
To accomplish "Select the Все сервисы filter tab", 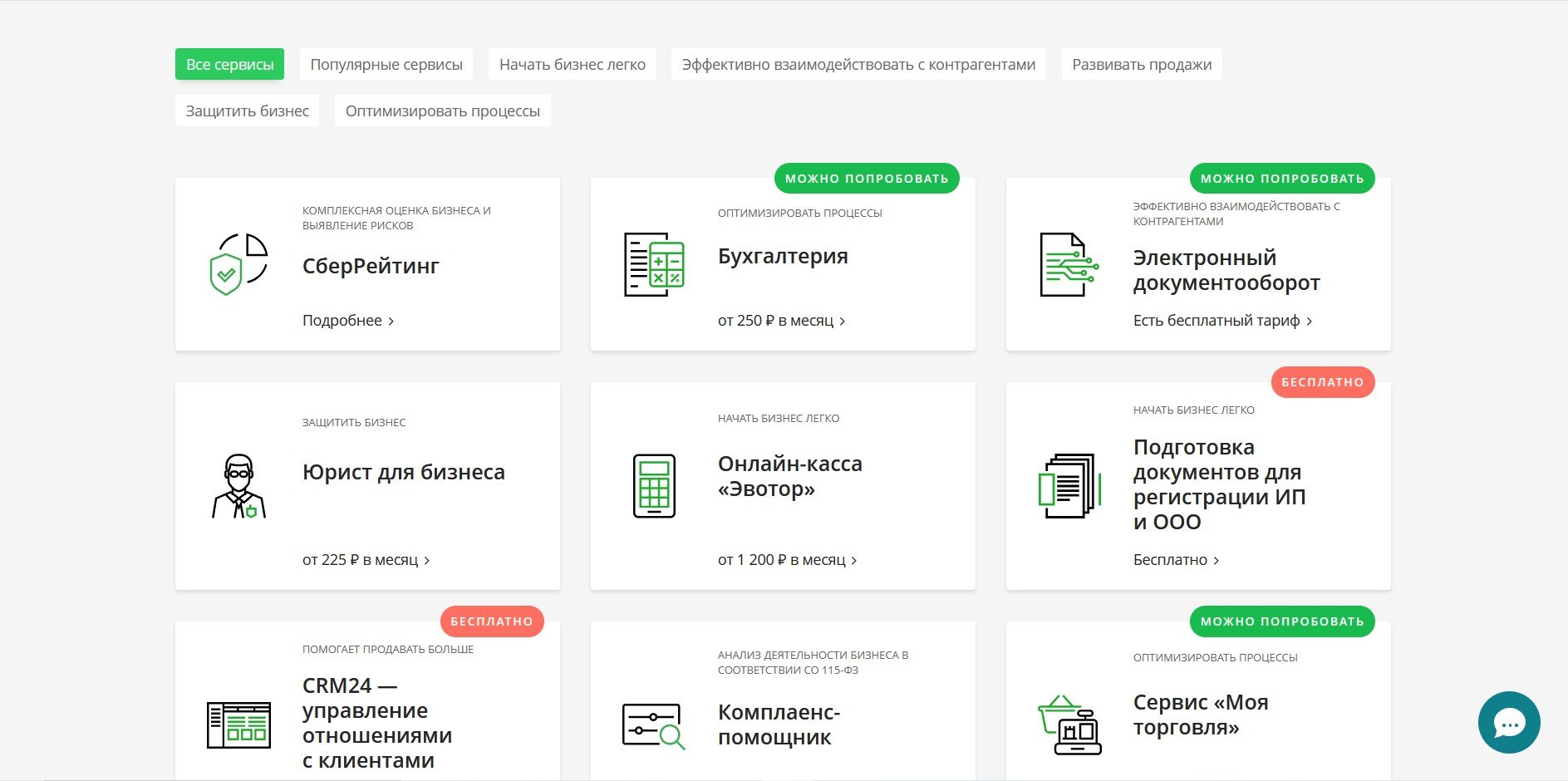I will tap(229, 65).
